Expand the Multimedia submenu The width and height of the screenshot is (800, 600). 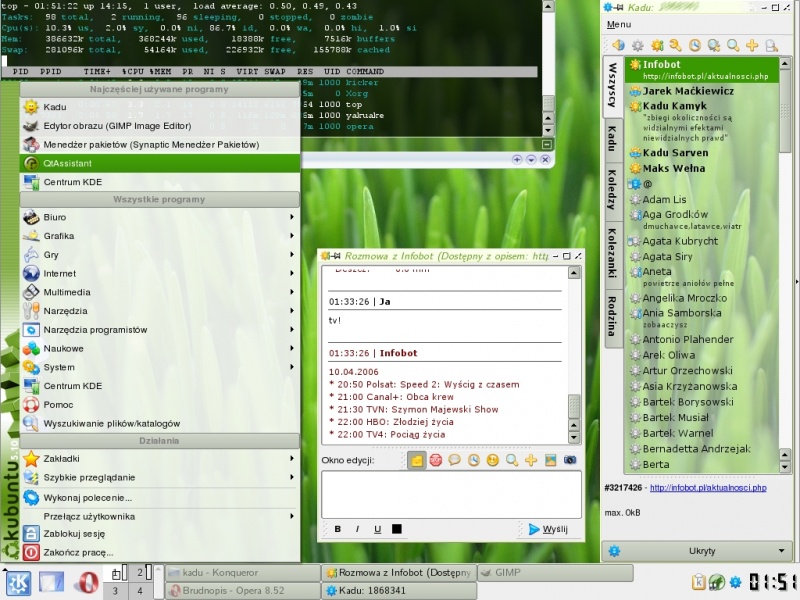159,292
